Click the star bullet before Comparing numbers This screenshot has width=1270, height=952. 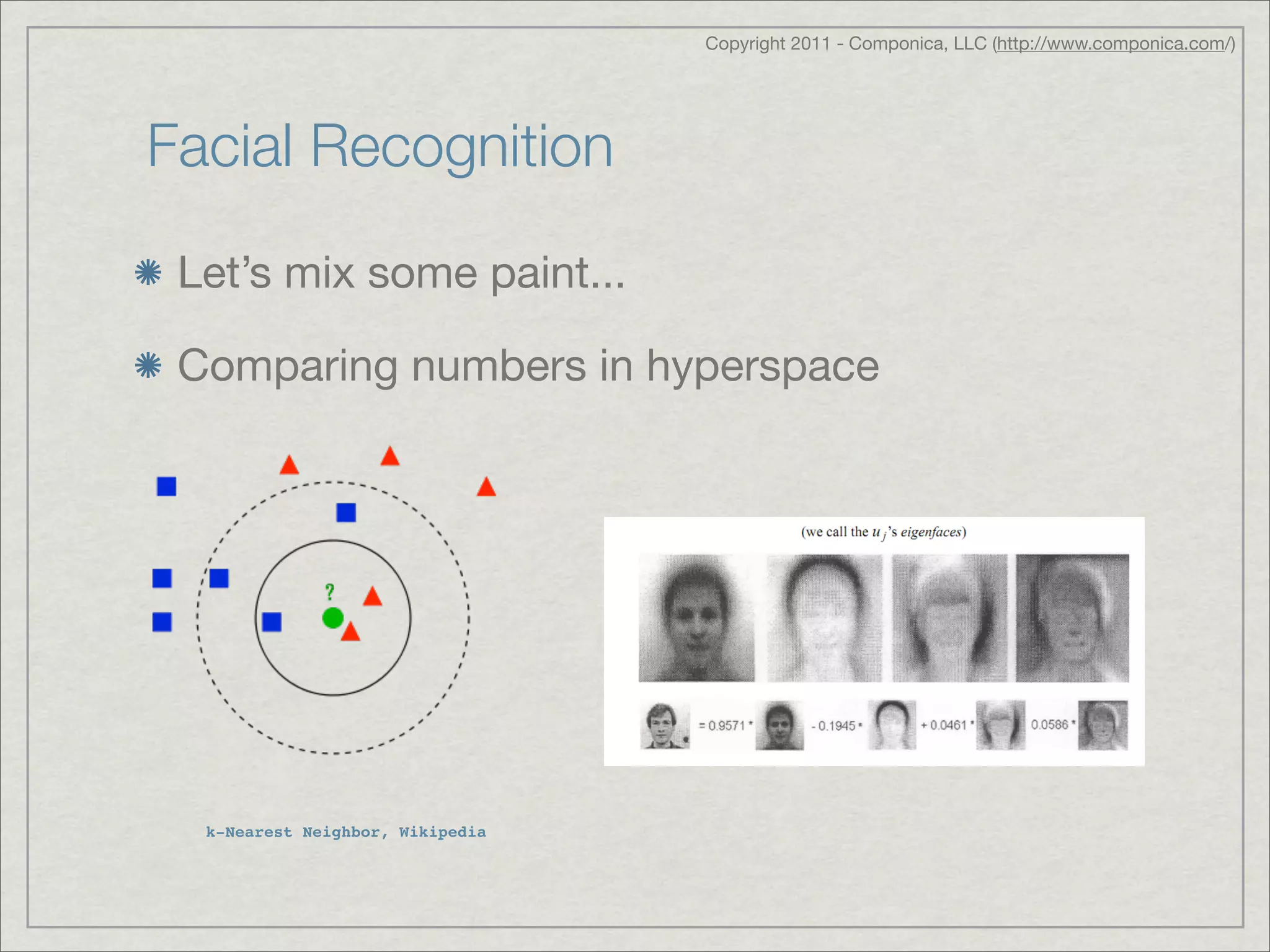(148, 366)
